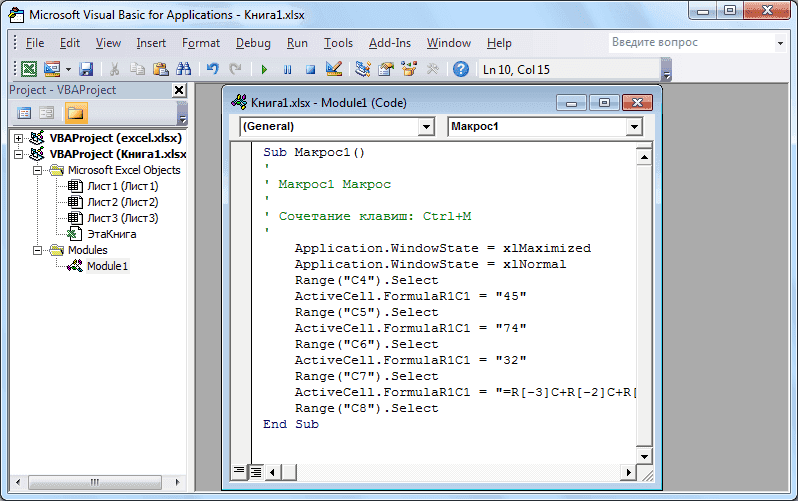The width and height of the screenshot is (798, 501).
Task: Open the (General) object dropdown
Action: 426,127
